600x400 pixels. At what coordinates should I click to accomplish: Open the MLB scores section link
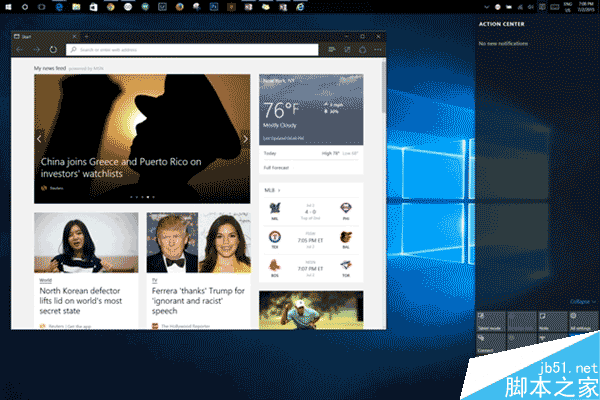[x=272, y=190]
